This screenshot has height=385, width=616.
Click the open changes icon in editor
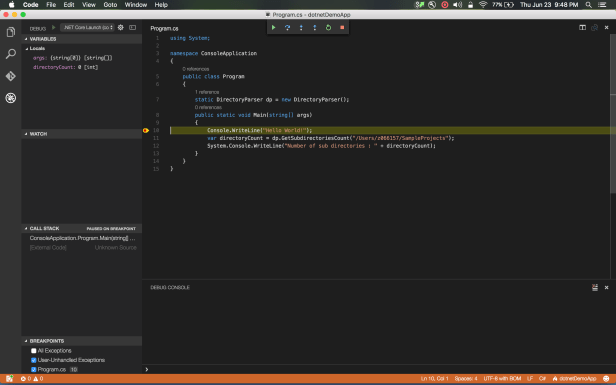[x=594, y=28]
